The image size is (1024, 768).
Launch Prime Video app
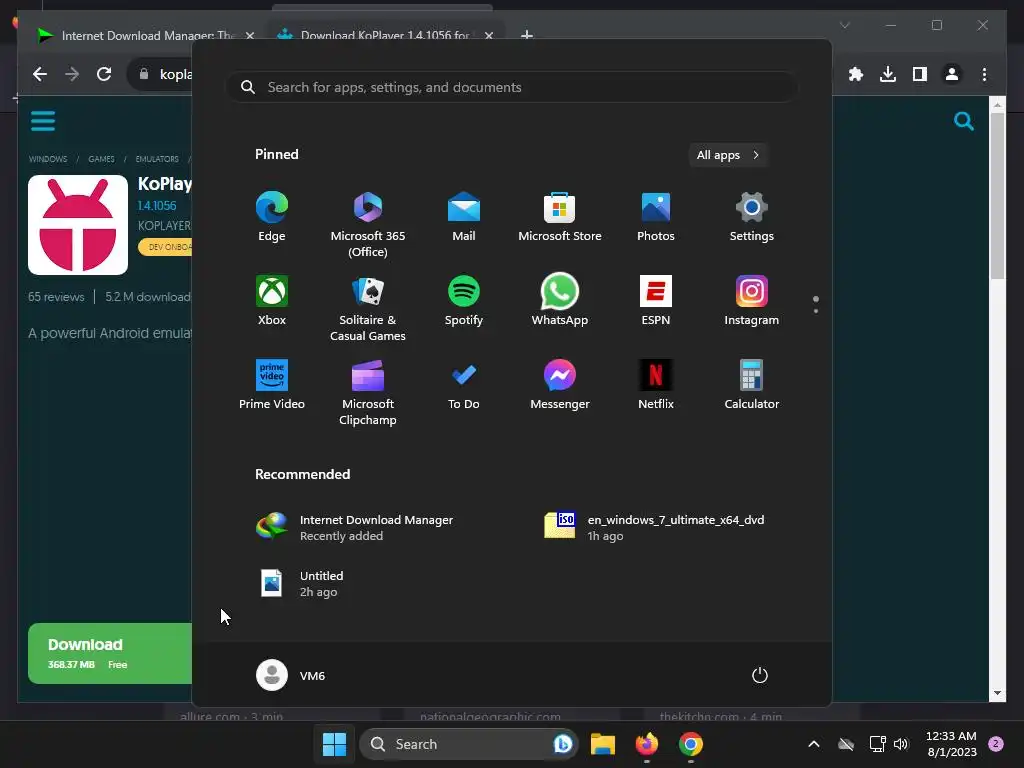point(272,385)
